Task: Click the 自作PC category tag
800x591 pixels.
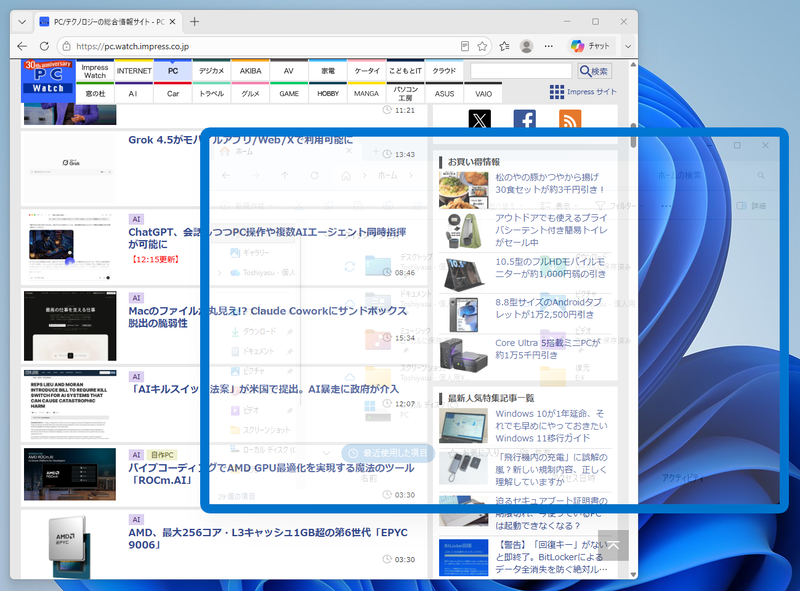Action: click(162, 455)
